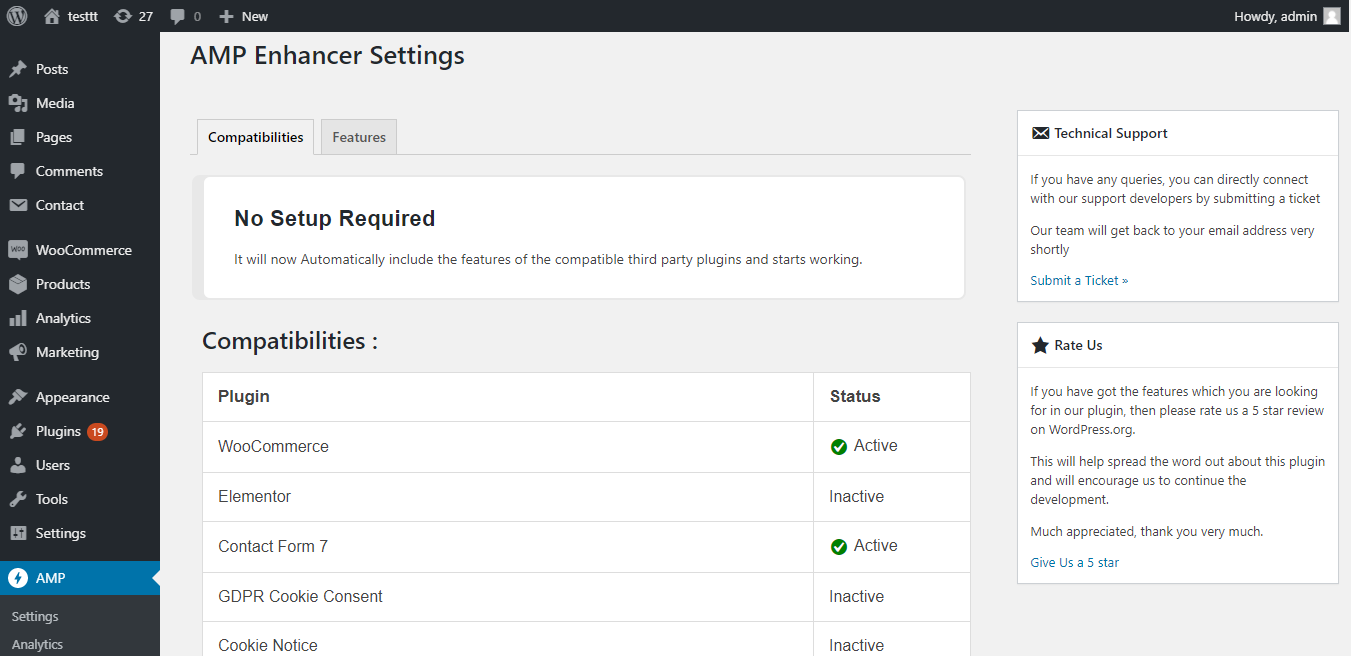Viewport: 1351px width, 656px height.
Task: Select the Compatibilities tab
Action: pos(255,137)
